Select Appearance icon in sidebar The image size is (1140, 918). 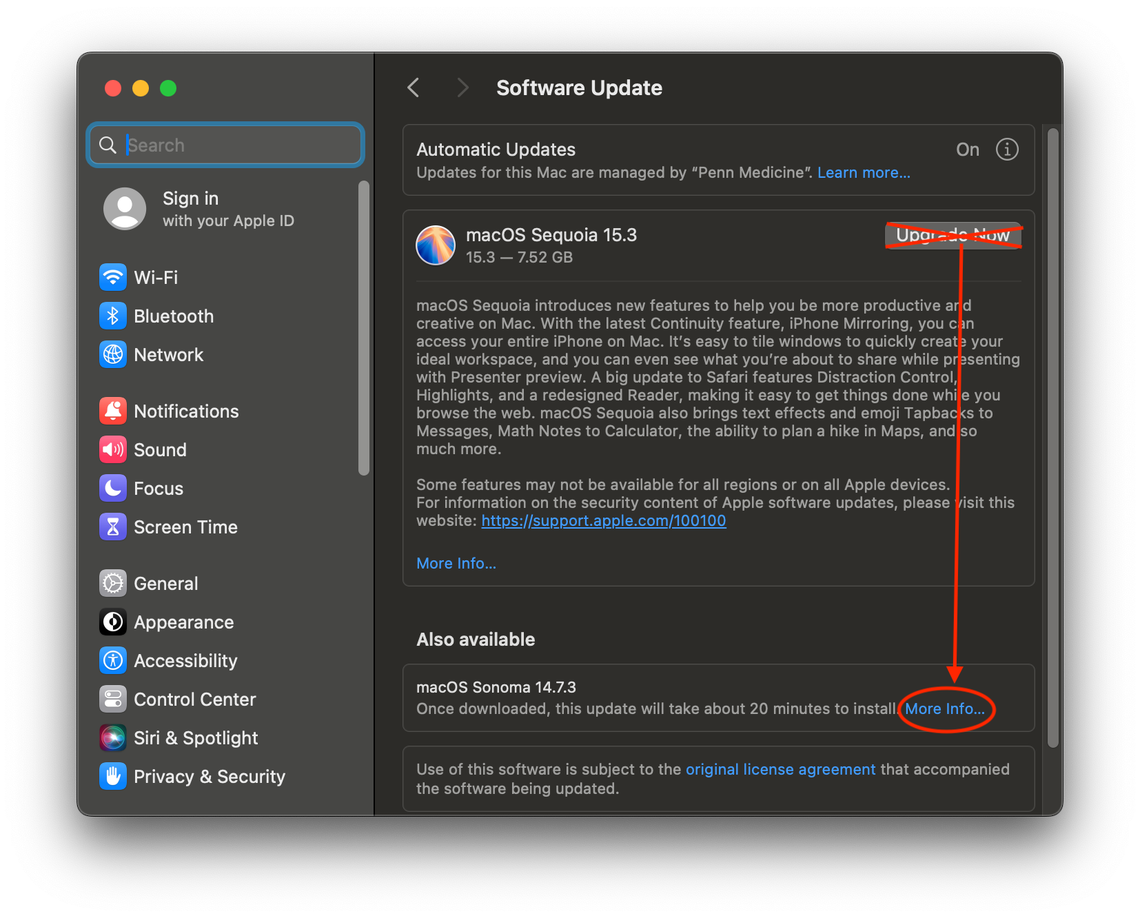[113, 621]
